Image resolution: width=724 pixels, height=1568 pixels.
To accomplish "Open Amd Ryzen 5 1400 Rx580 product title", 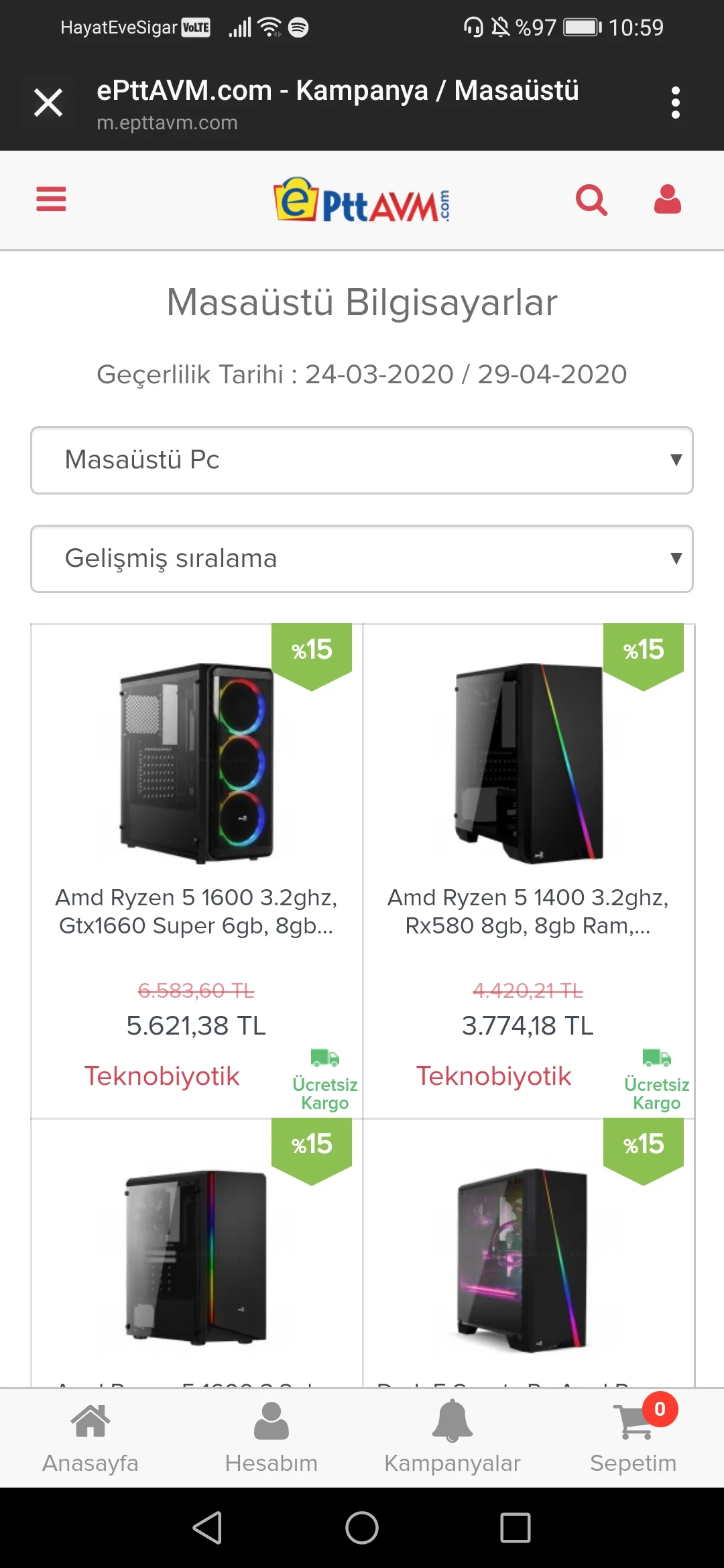I will tap(528, 911).
